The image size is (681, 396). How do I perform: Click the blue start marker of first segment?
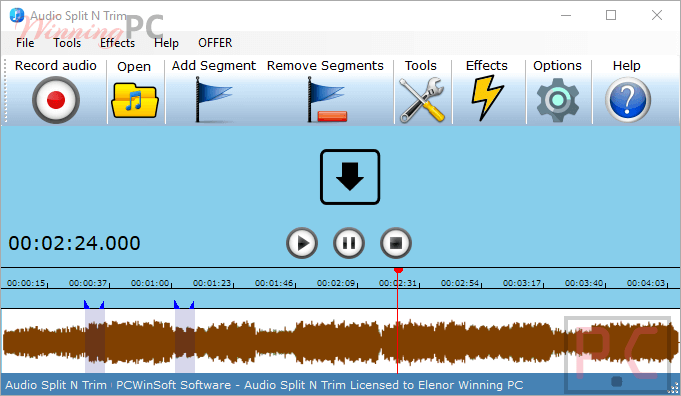87,304
